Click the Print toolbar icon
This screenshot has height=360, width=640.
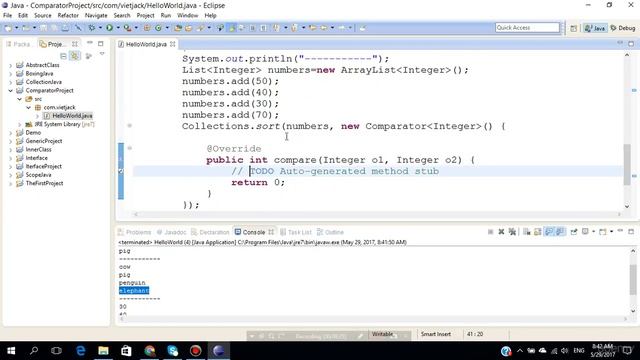65,28
